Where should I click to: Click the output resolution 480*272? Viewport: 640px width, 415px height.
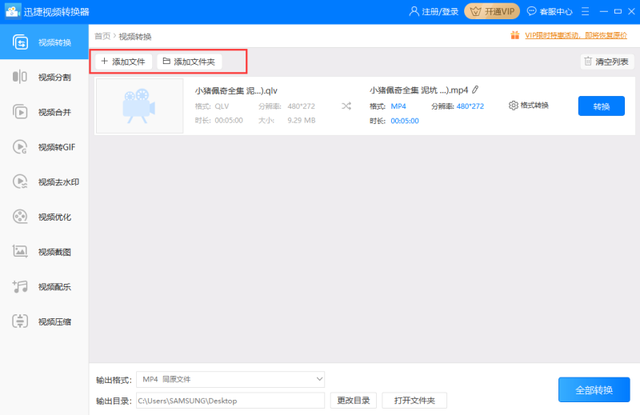click(470, 106)
